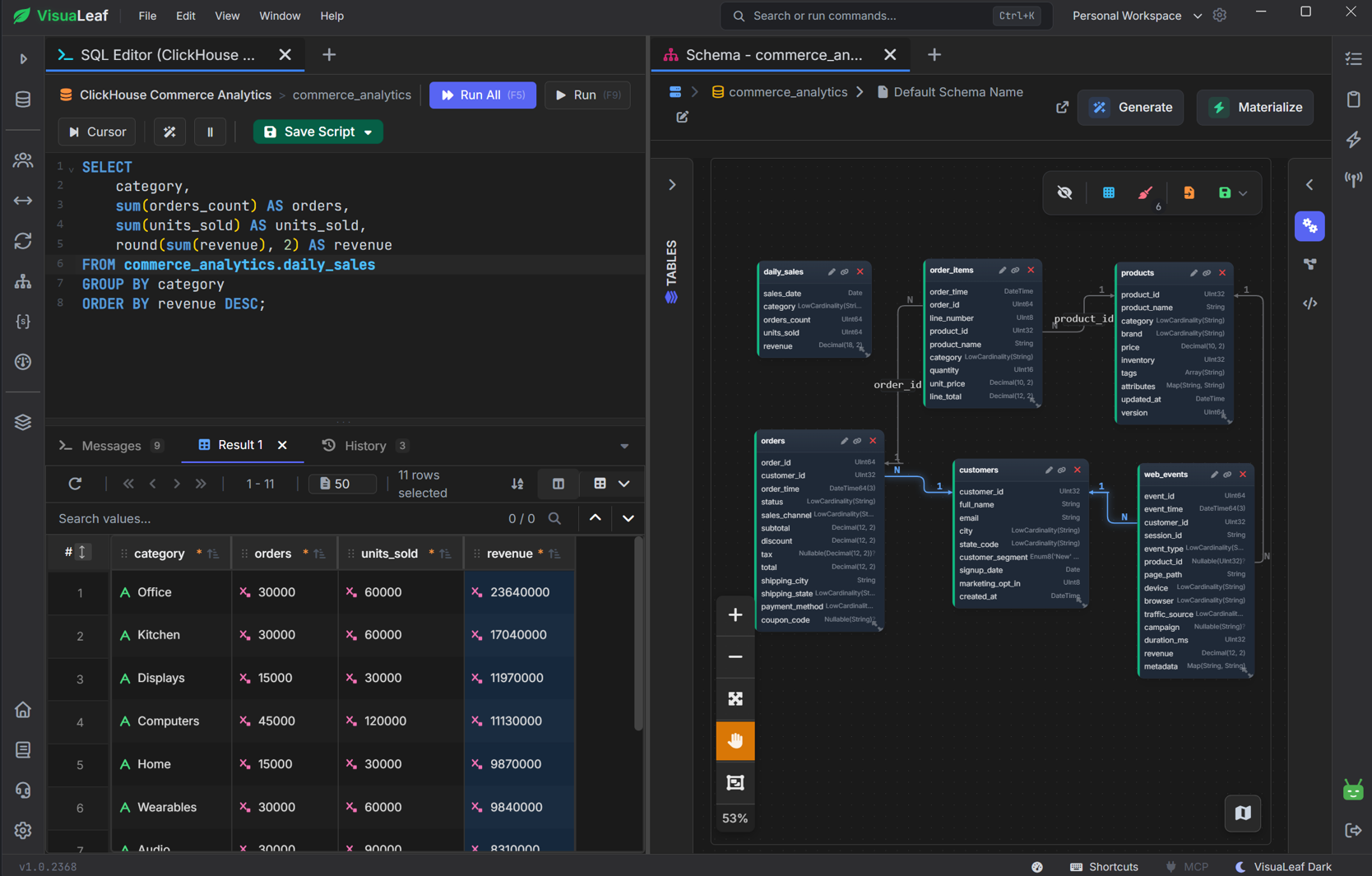Click the relationship nodes icon in schema sidebar
Viewport: 1372px width, 876px height.
click(1309, 264)
